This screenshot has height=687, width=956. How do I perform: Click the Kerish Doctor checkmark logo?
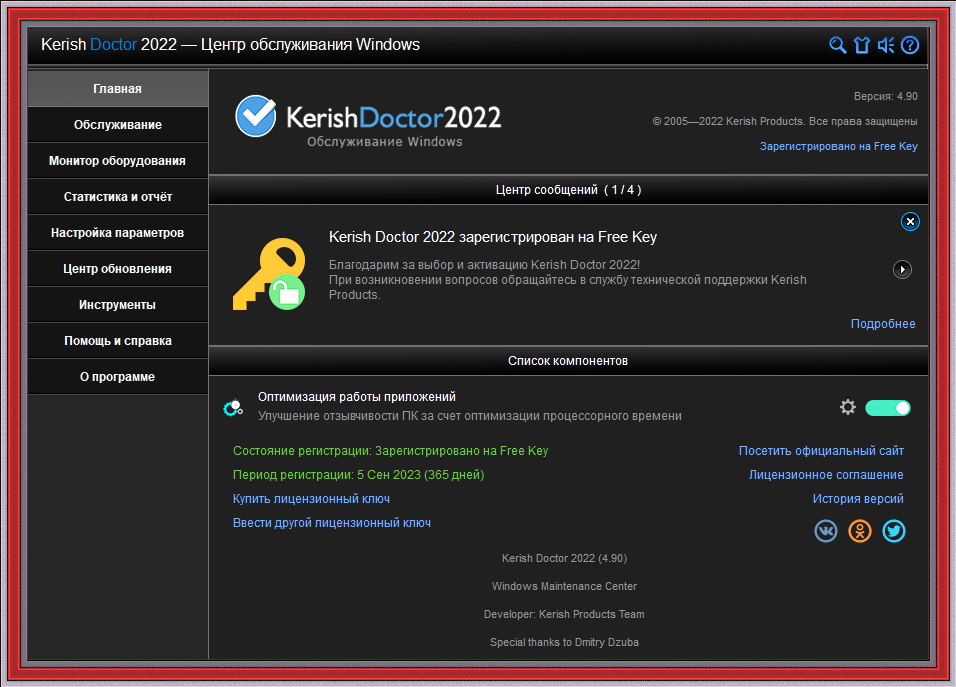click(x=255, y=116)
